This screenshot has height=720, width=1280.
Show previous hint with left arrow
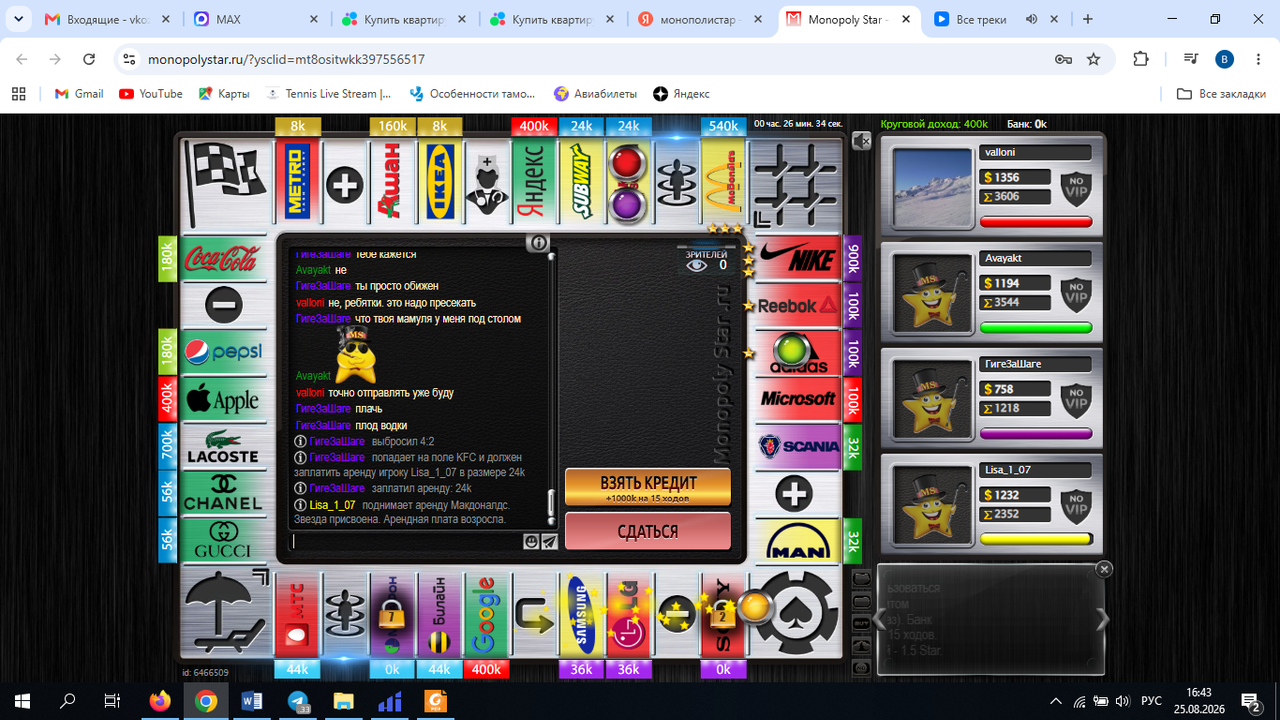[880, 620]
